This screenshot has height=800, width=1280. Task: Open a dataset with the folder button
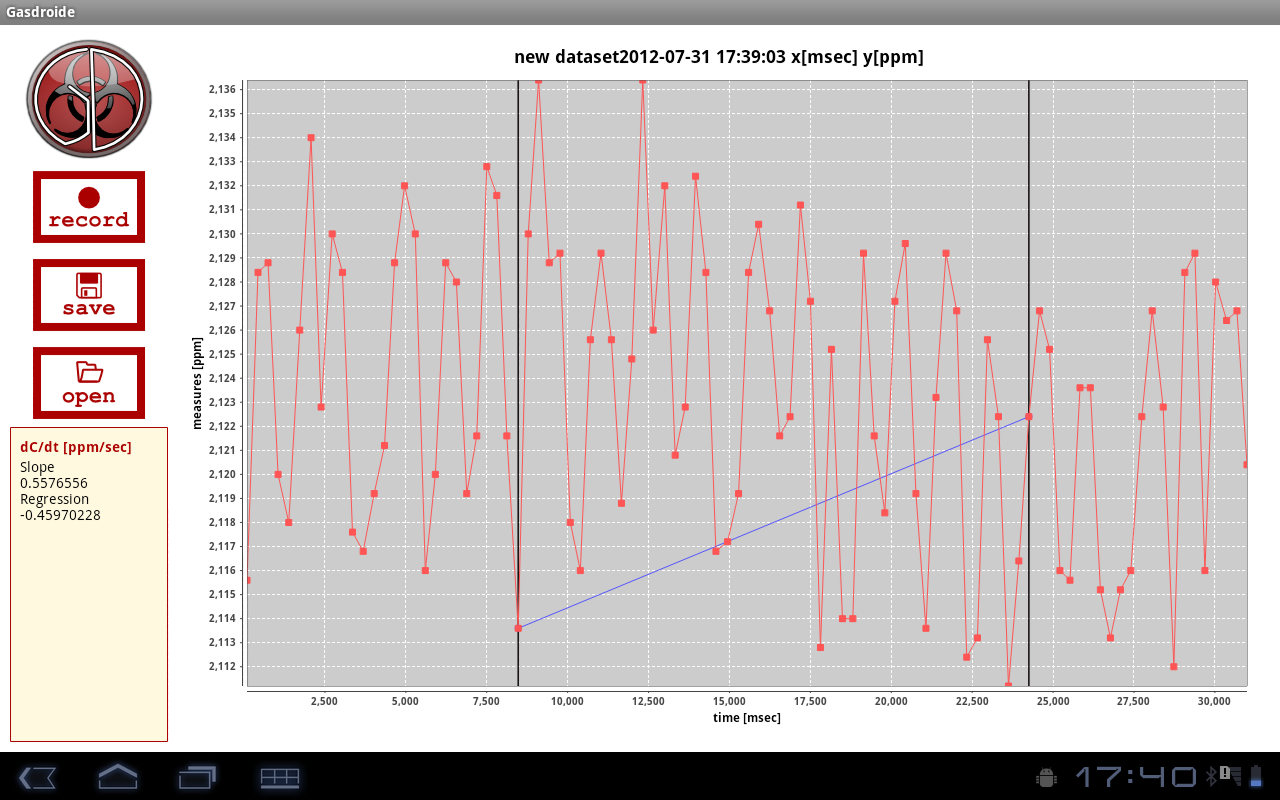point(89,383)
